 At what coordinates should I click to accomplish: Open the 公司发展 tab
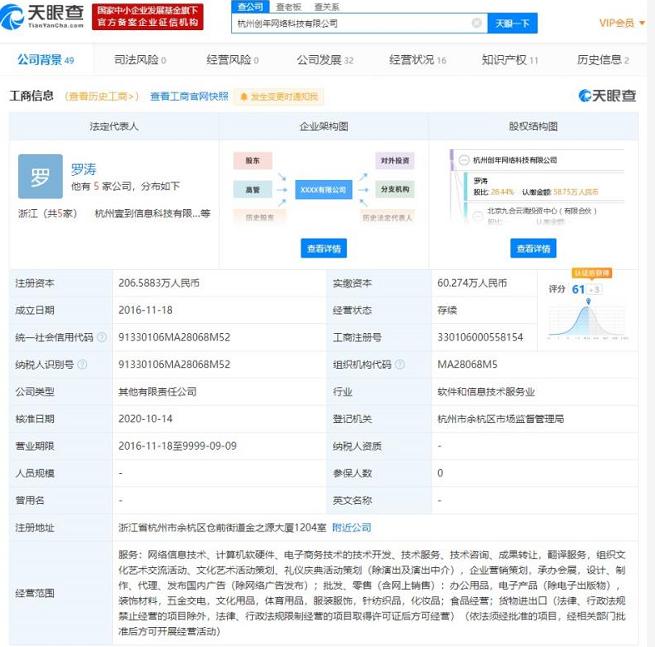(325, 60)
